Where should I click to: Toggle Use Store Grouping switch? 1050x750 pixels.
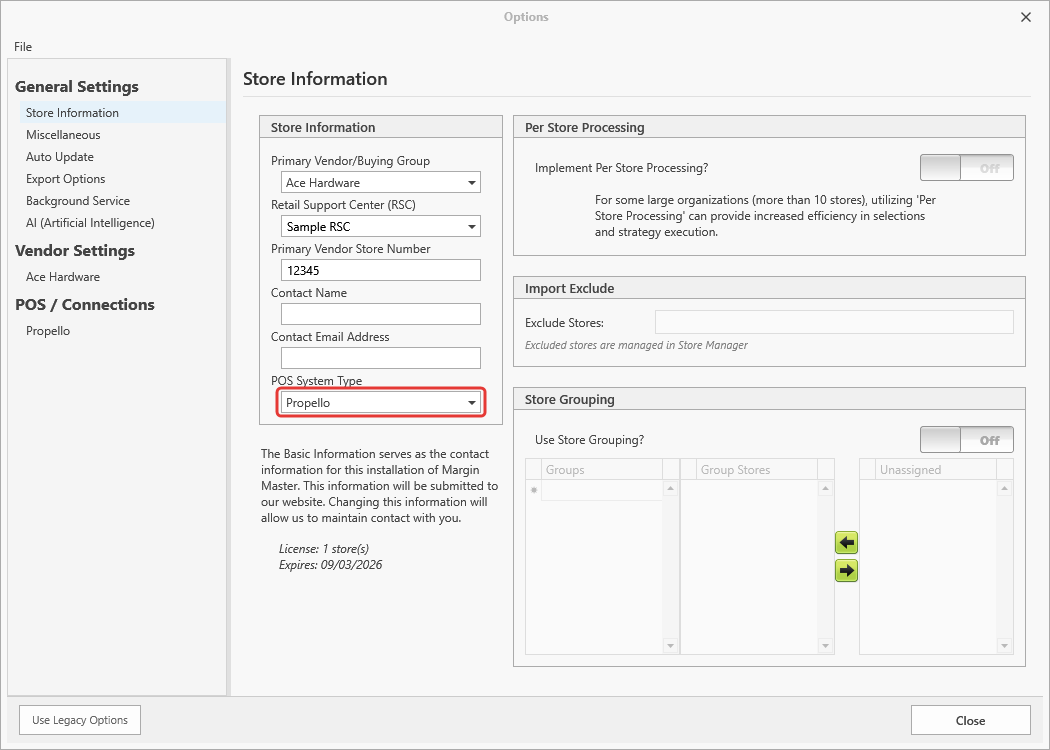point(966,440)
